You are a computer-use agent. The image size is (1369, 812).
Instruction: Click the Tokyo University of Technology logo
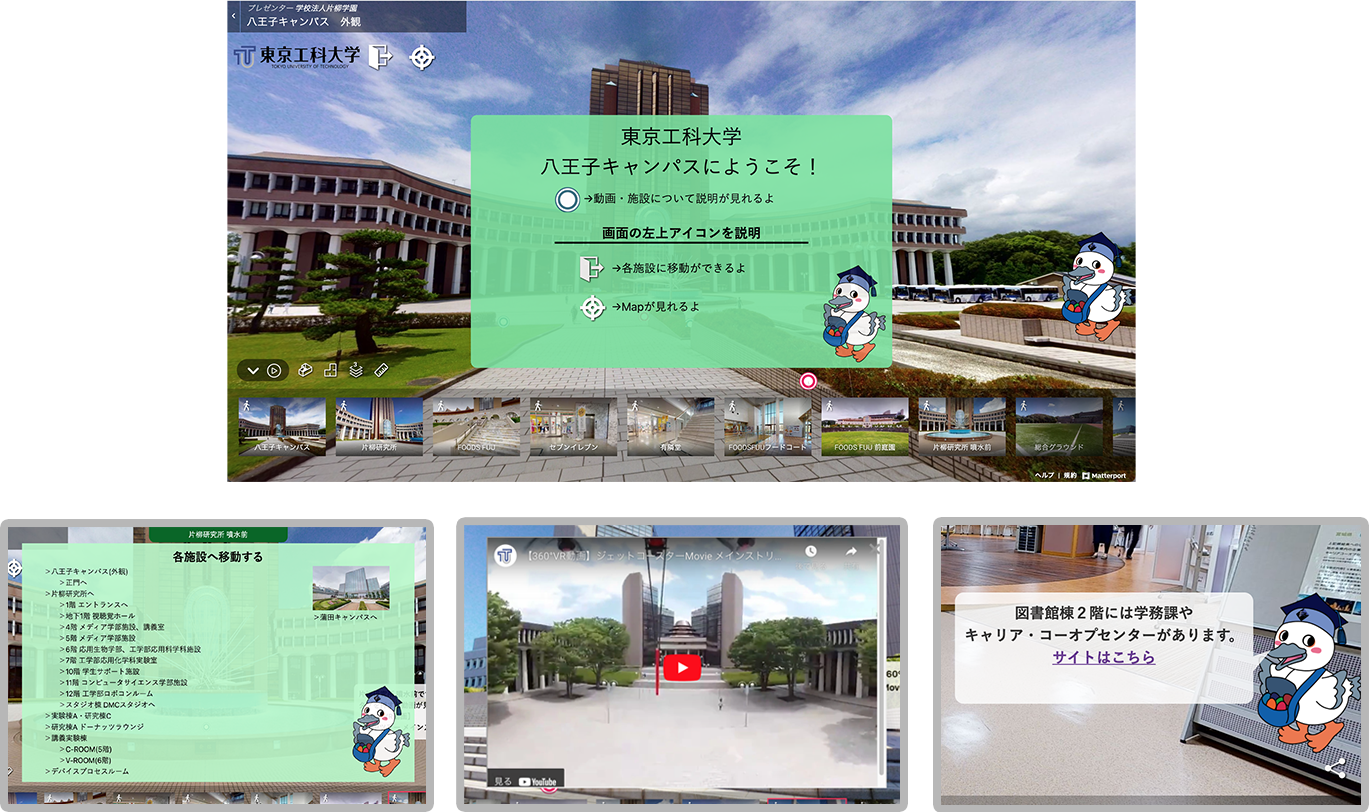coord(296,56)
